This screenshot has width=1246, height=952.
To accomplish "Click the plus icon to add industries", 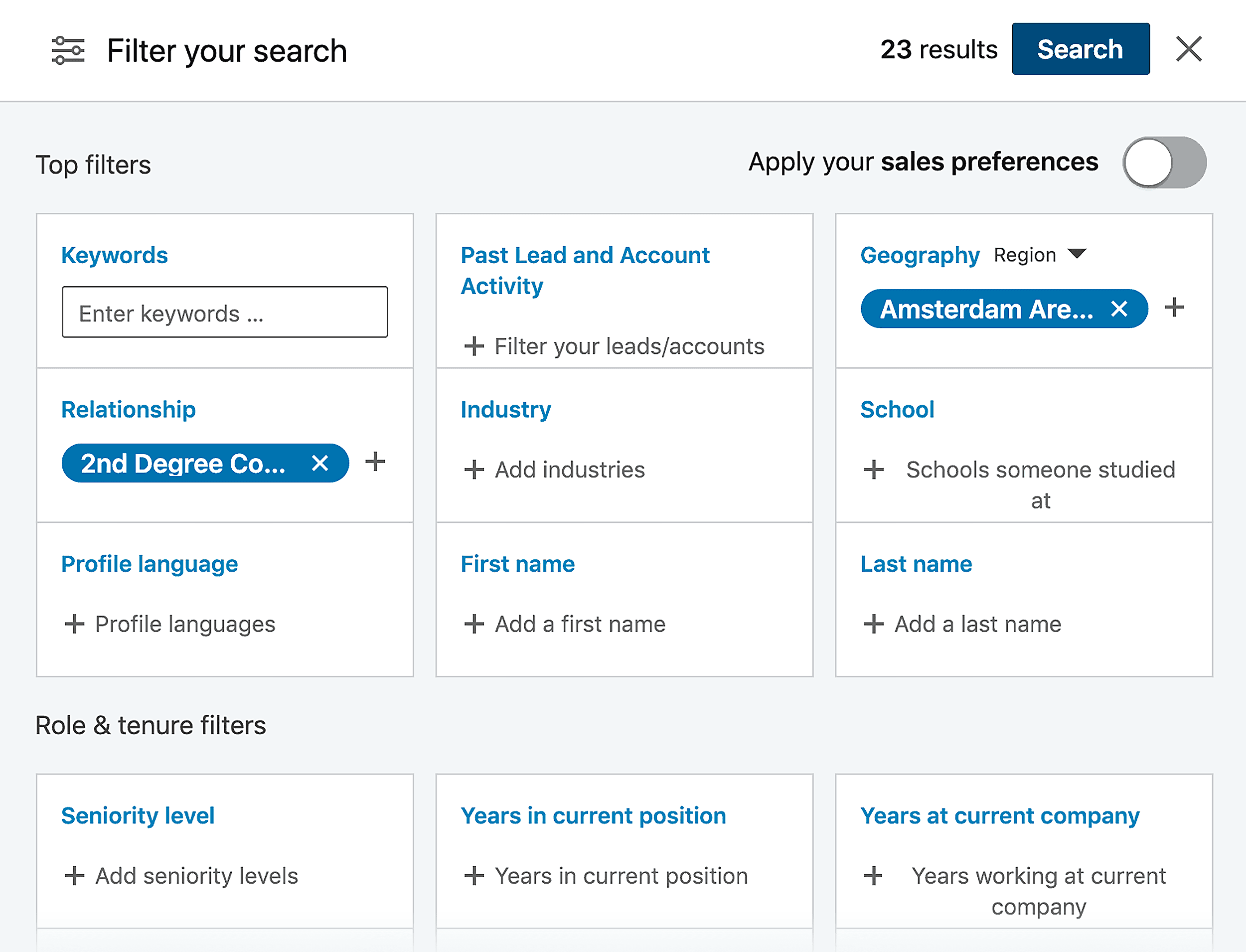I will 474,469.
